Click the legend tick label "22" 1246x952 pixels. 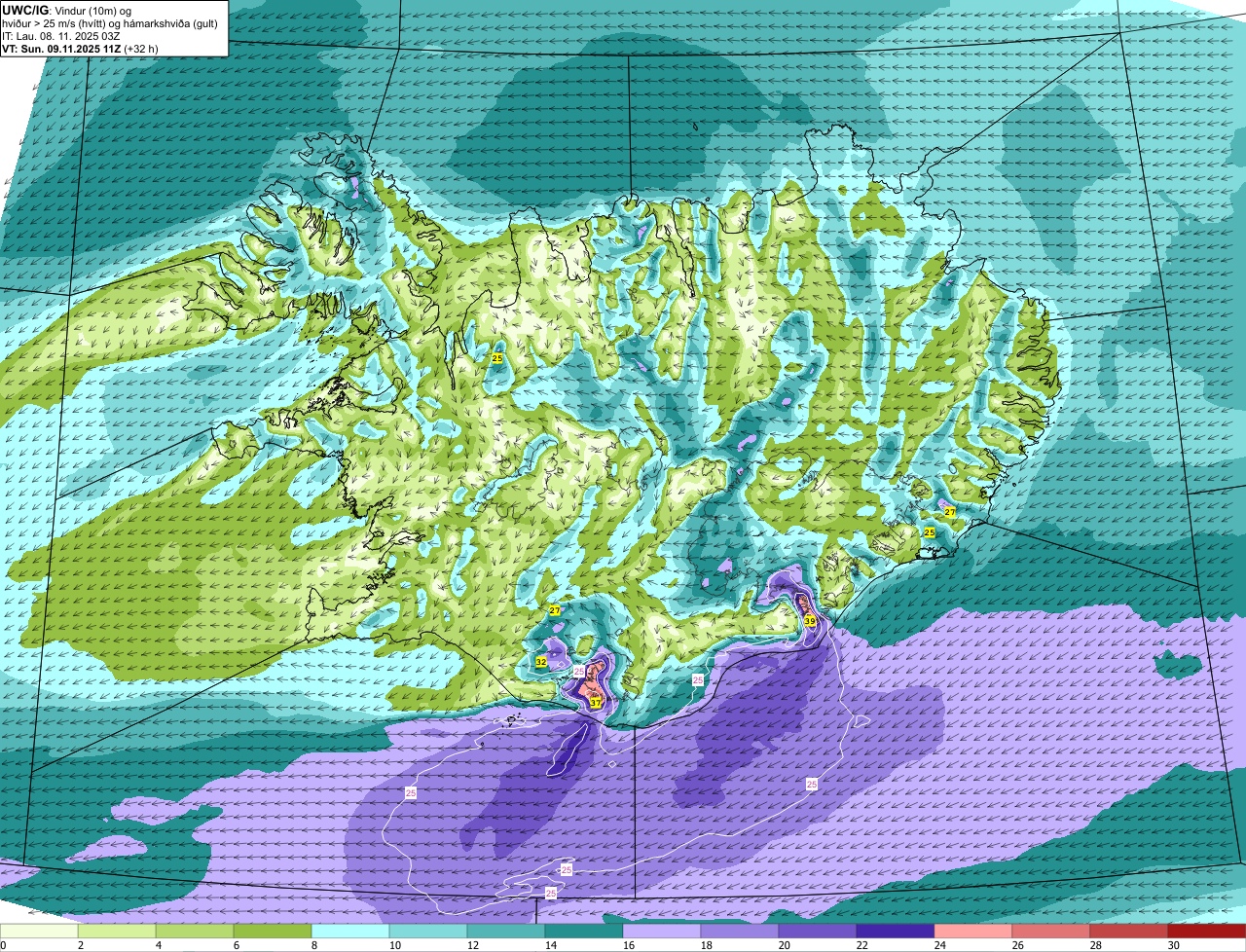861,945
